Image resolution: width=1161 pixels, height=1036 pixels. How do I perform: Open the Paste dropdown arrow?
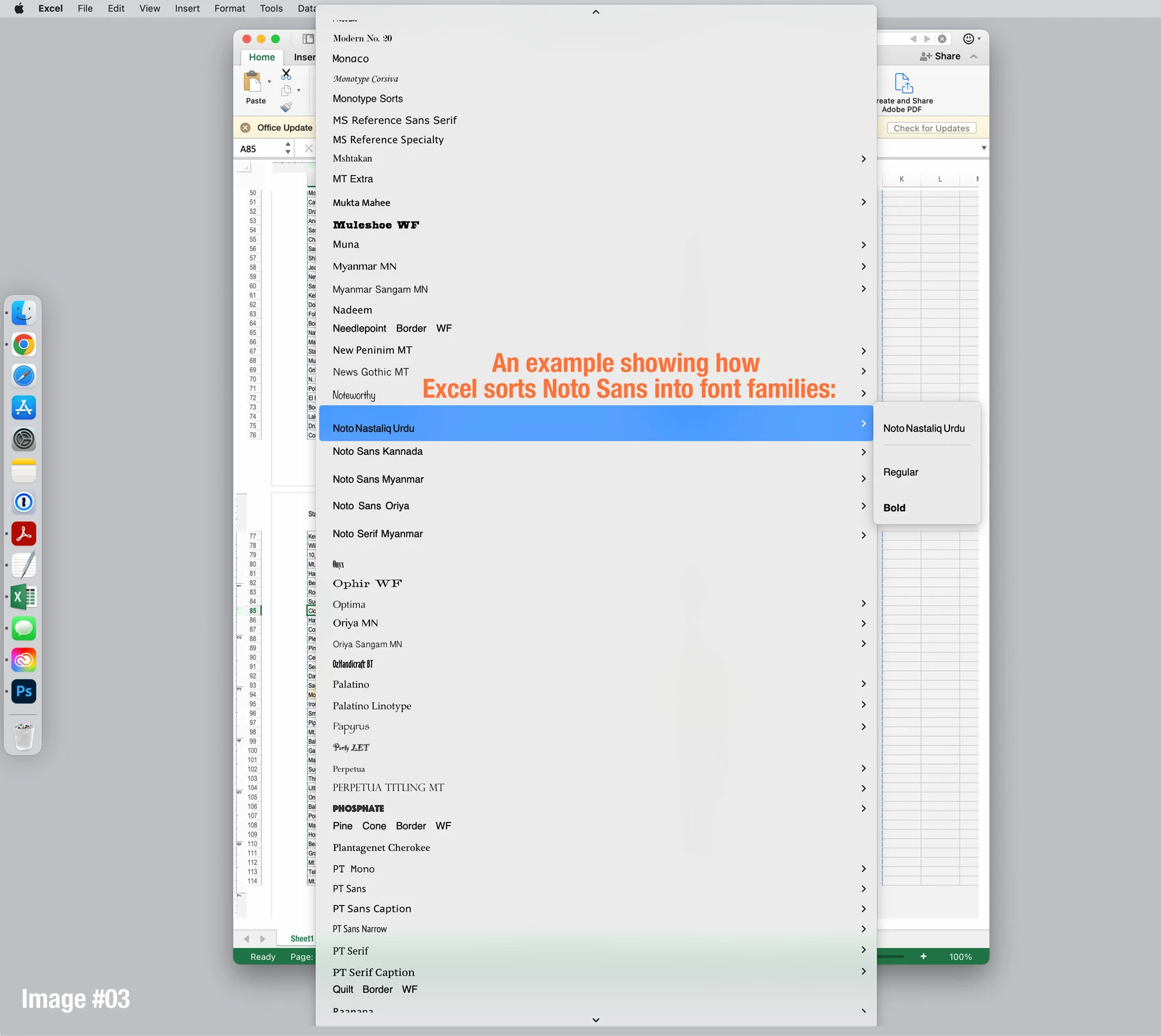coord(269,82)
